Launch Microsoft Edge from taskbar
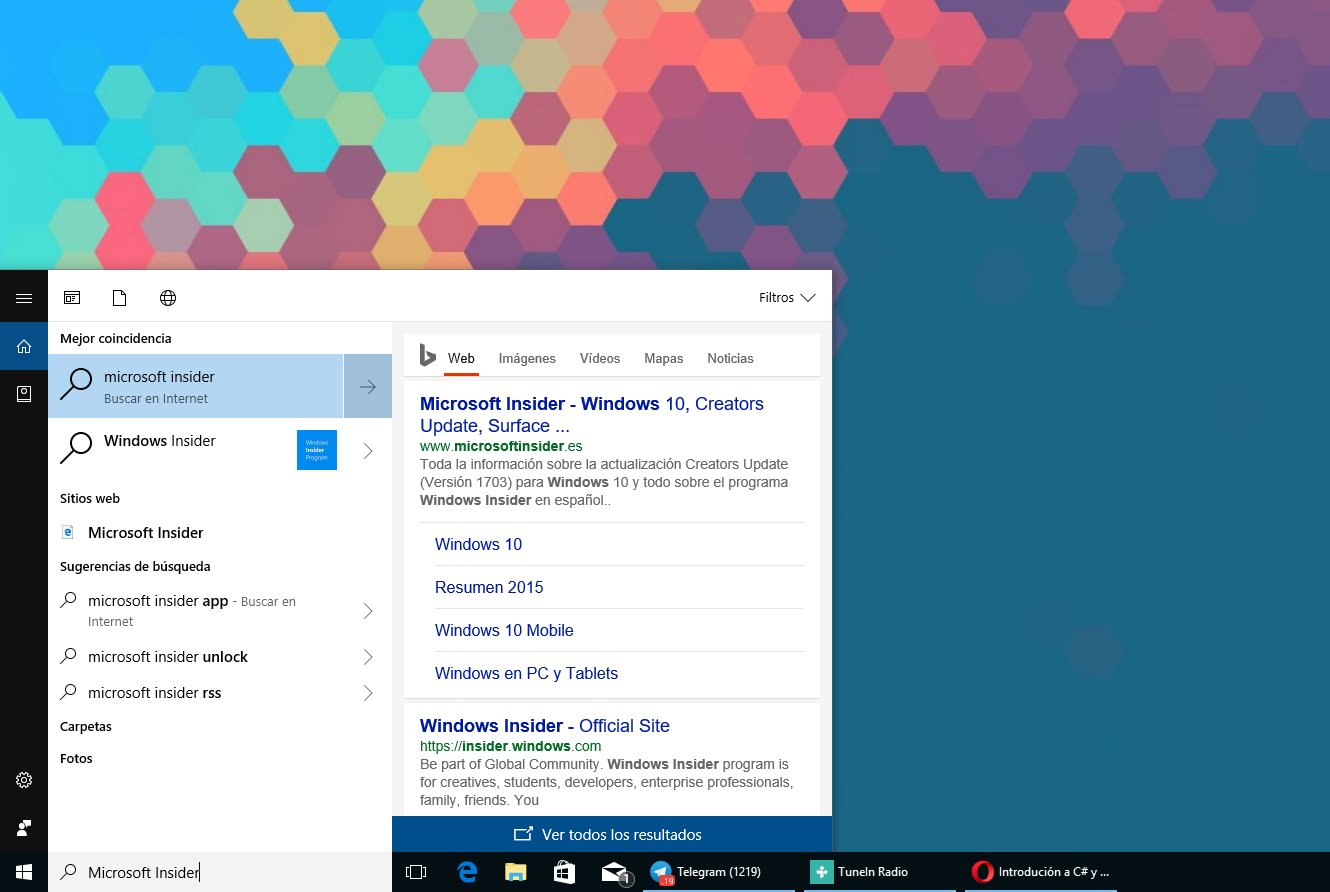 [x=467, y=872]
